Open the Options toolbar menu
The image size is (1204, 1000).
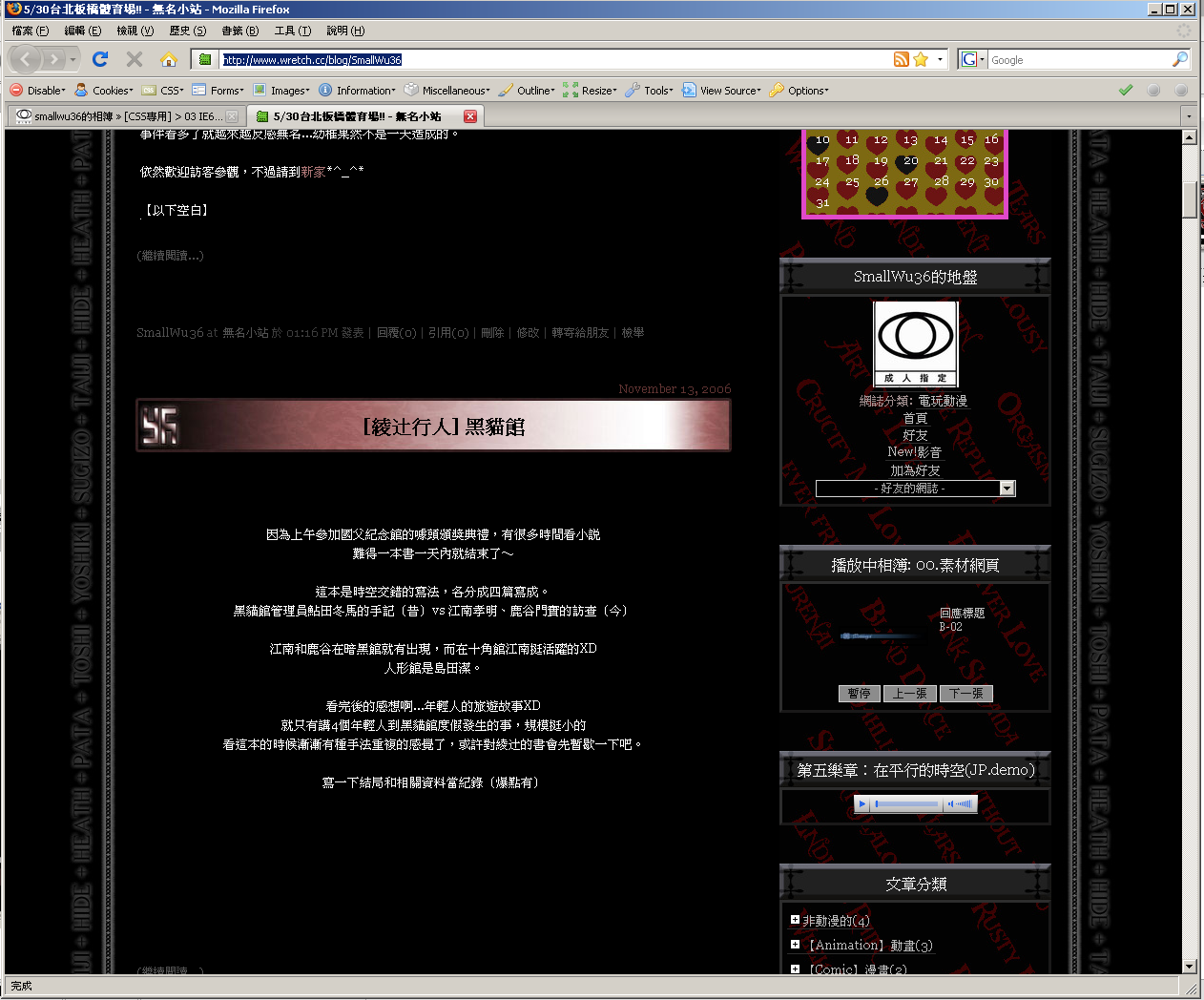(x=799, y=91)
